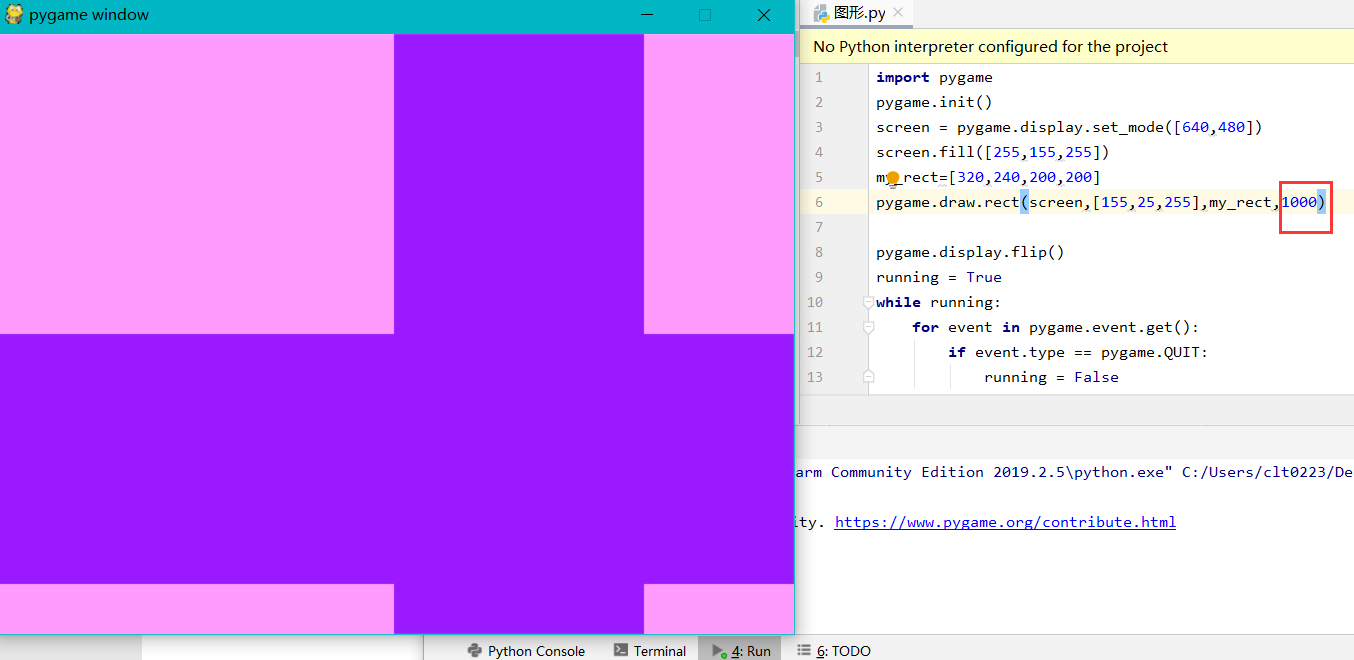The image size is (1354, 660).
Task: Switch to the 4: Run tool window
Action: tap(741, 650)
